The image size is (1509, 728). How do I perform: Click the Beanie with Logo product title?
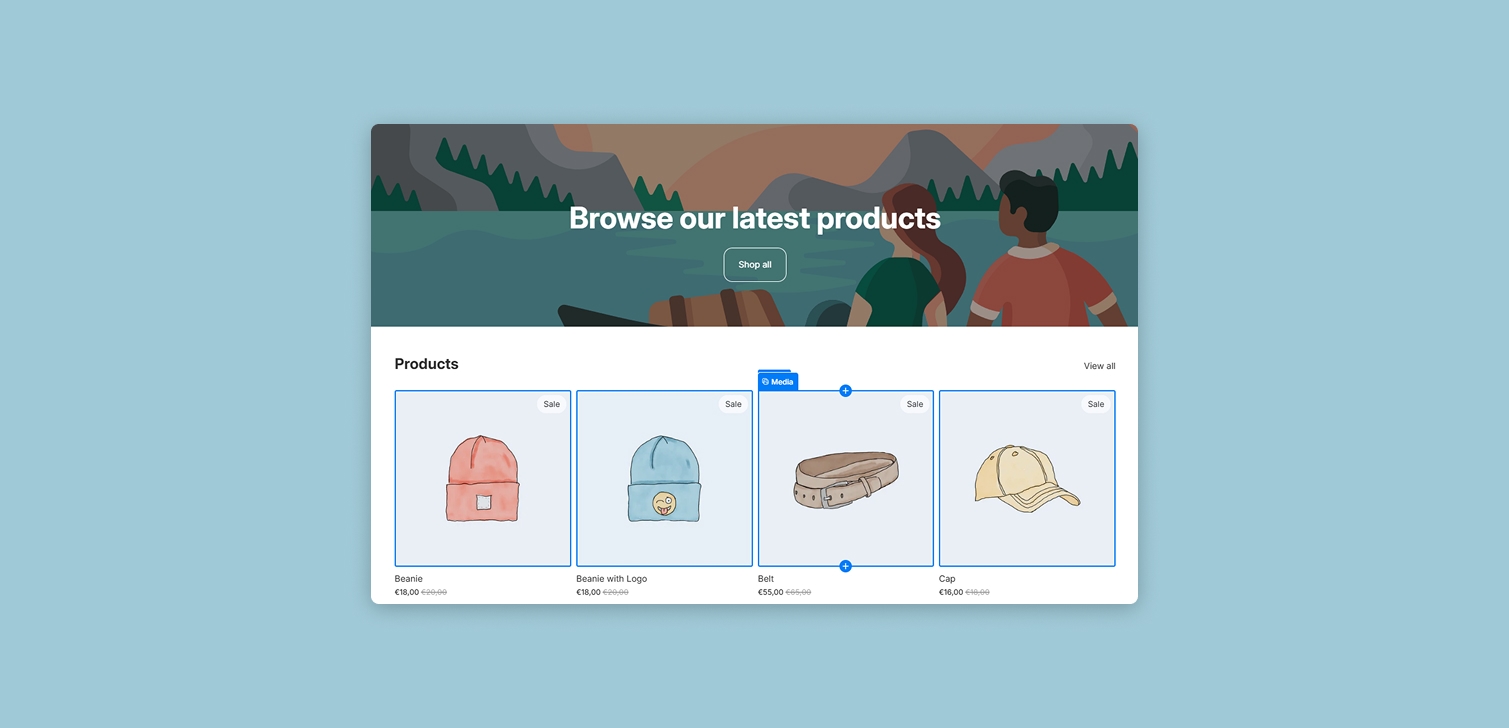[x=610, y=578]
